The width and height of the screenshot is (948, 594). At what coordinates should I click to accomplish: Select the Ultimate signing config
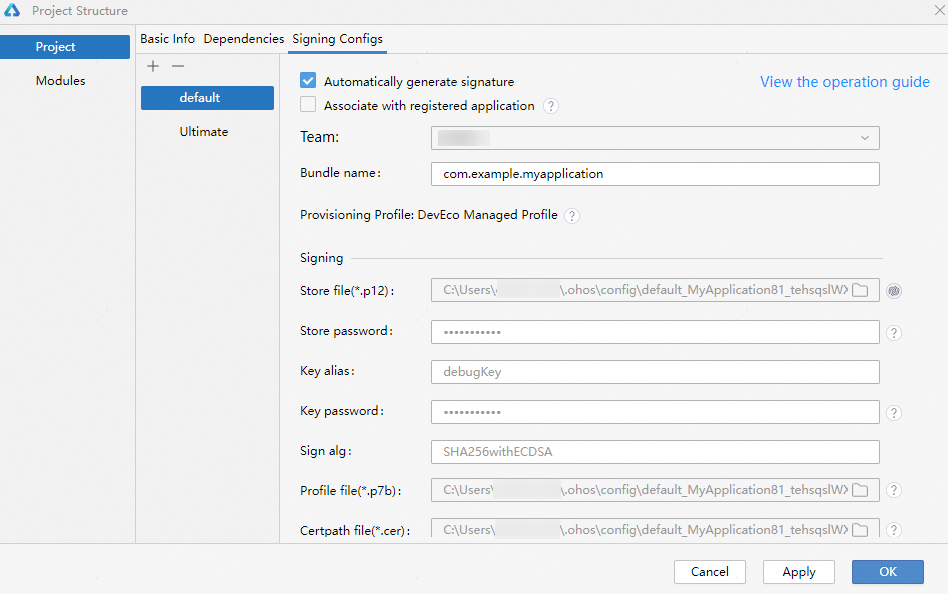(204, 132)
